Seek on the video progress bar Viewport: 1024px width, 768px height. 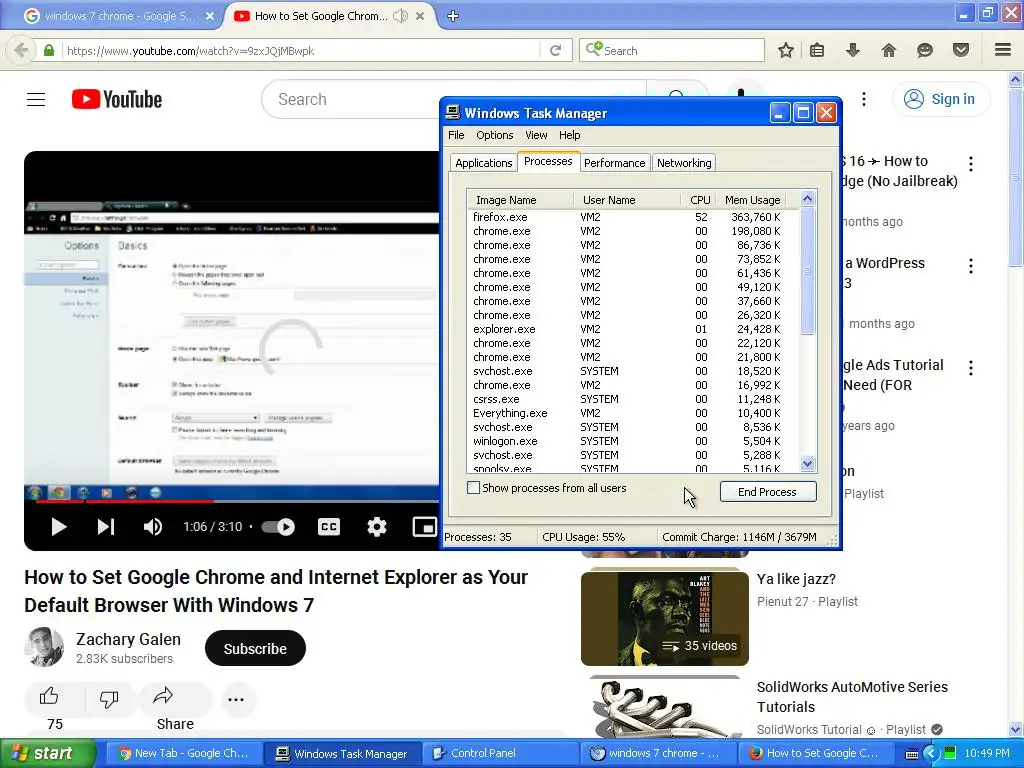click(237, 502)
